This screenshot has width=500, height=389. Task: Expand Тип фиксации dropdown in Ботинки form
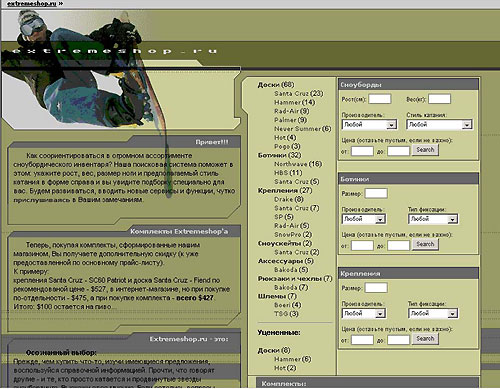[x=433, y=219]
